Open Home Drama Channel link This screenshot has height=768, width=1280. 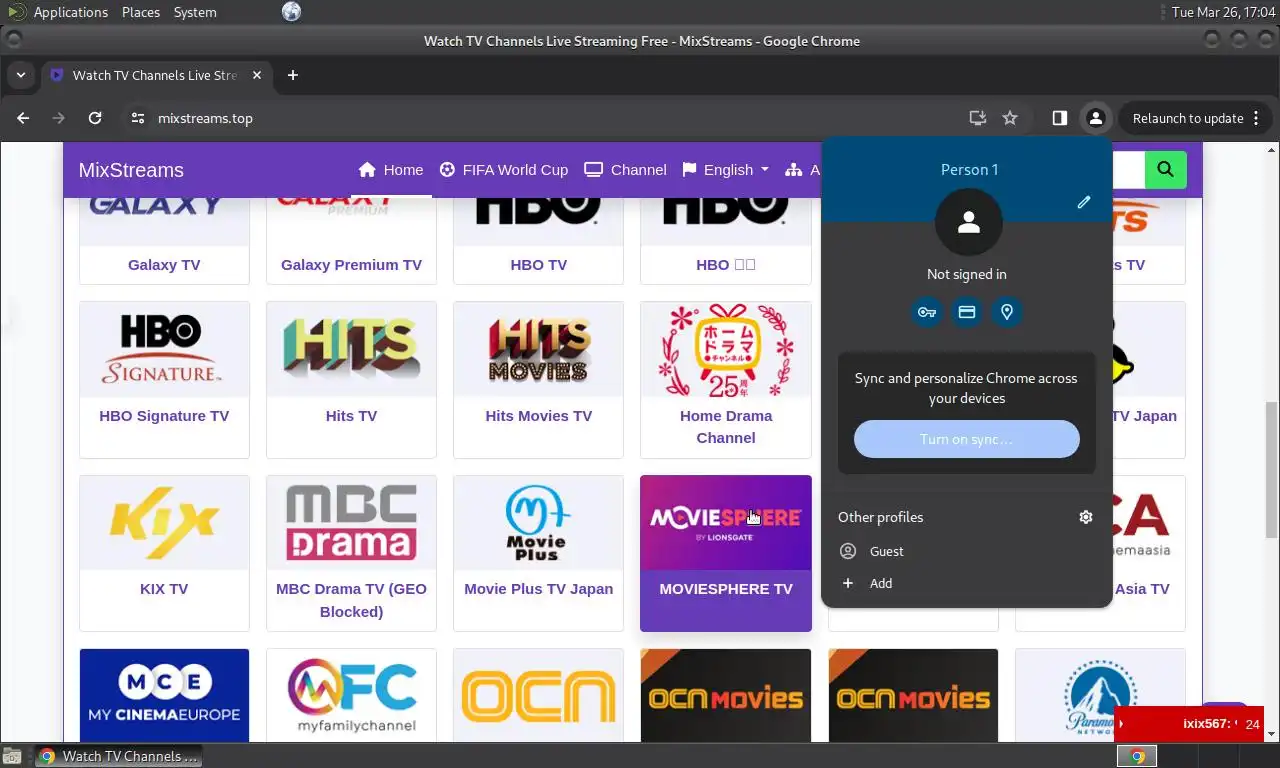tap(726, 427)
